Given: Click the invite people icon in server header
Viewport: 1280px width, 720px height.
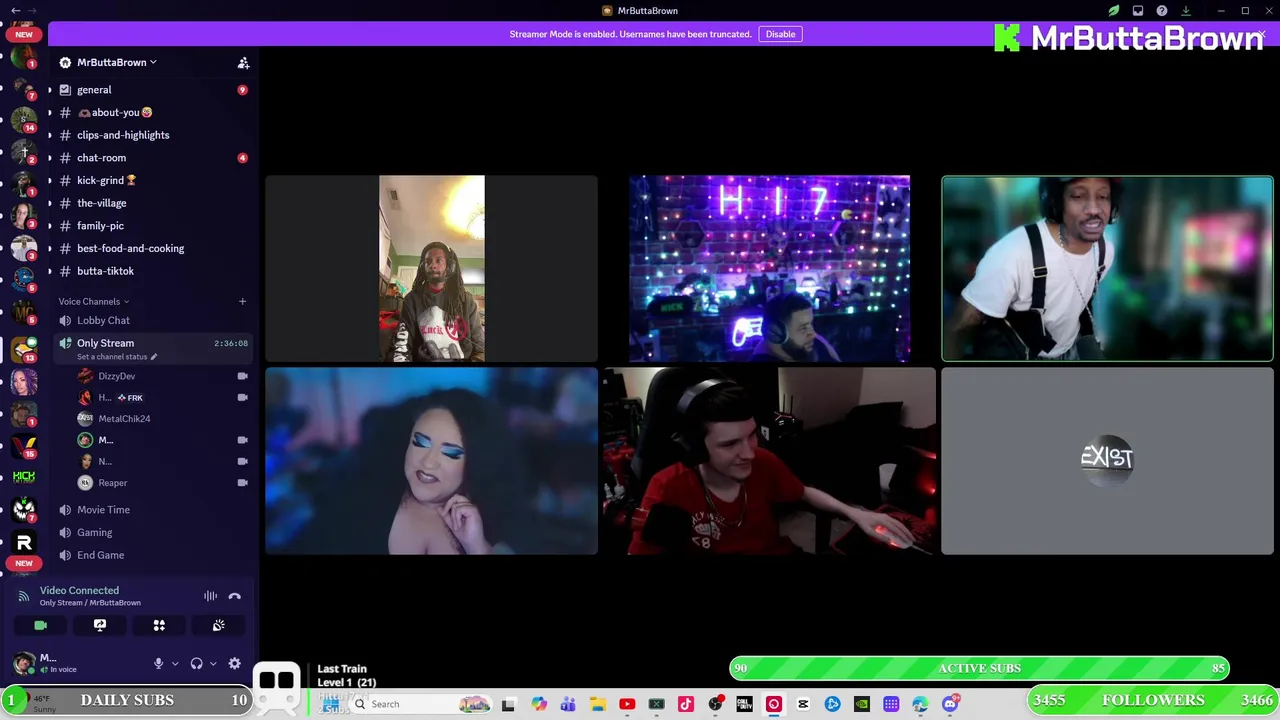Looking at the screenshot, I should coord(243,62).
